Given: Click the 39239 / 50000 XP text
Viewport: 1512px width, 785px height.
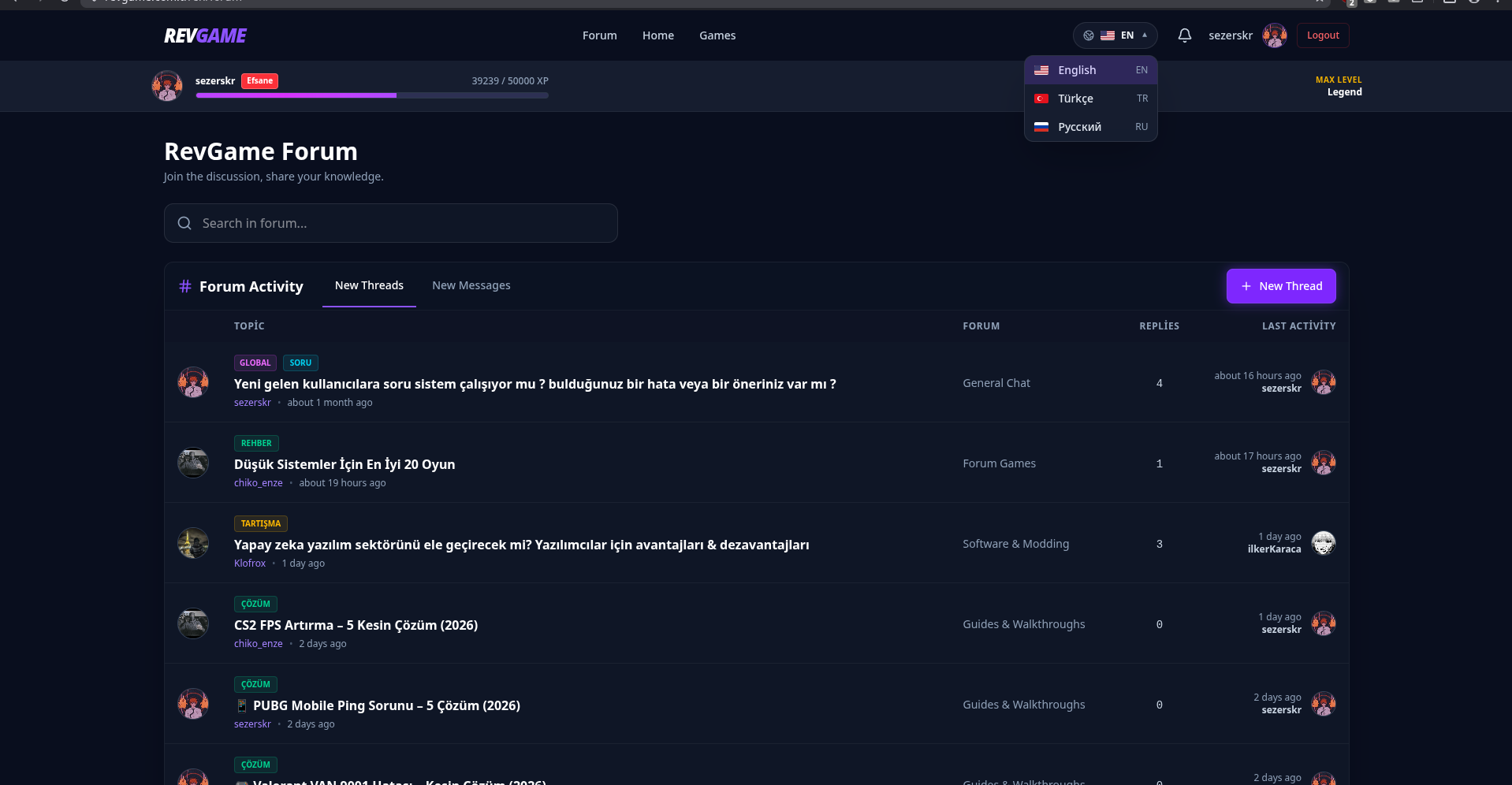Looking at the screenshot, I should click(510, 81).
